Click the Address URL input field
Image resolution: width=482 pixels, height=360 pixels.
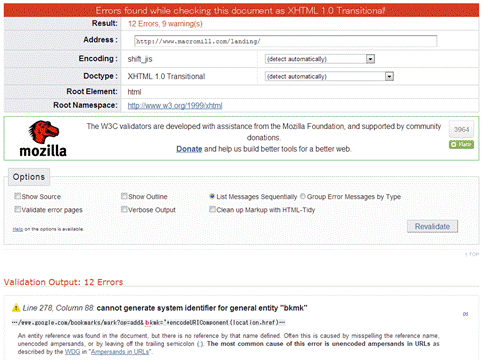tap(285, 41)
